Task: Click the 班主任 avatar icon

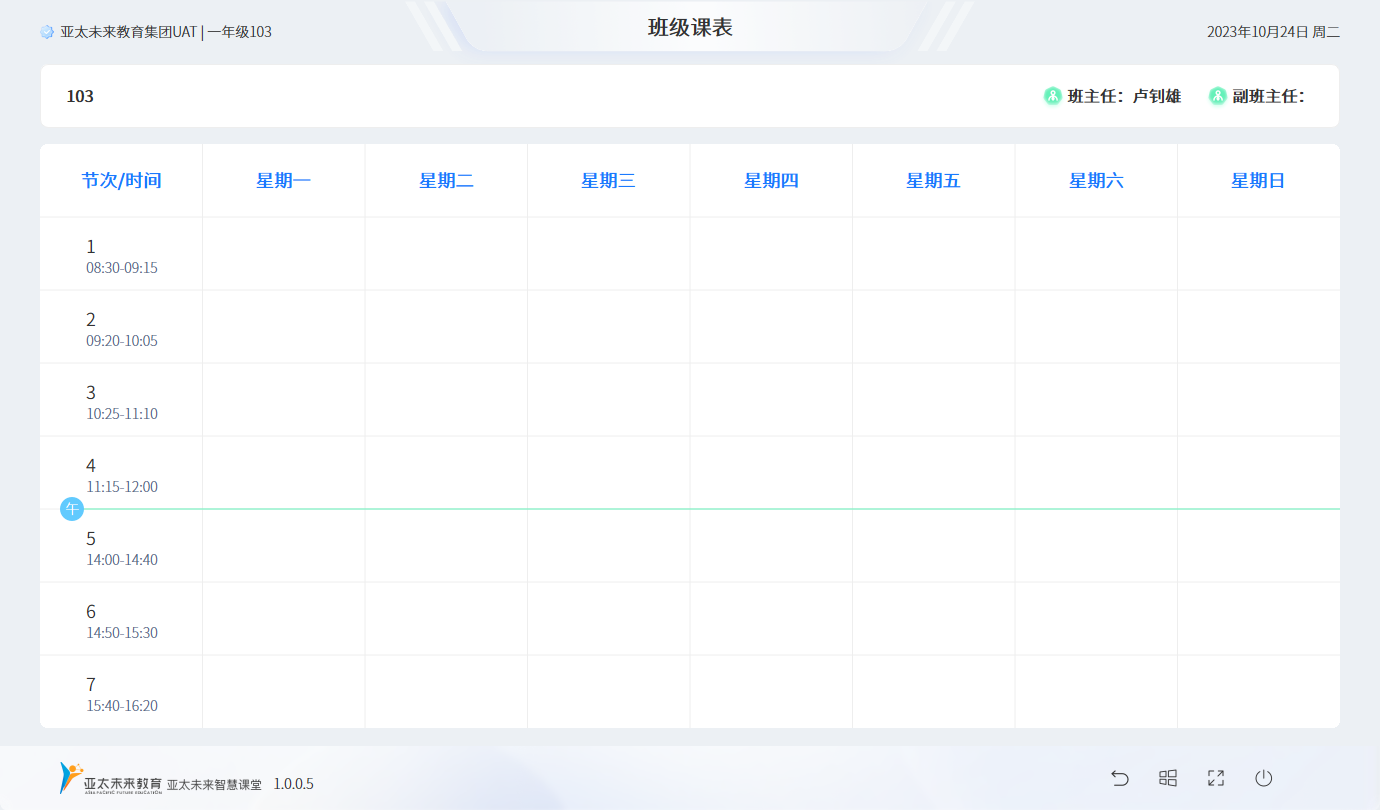Action: [x=1052, y=96]
